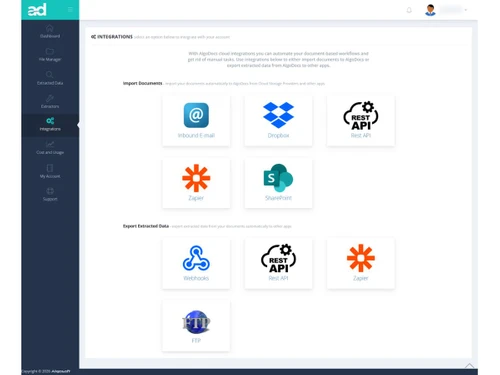Click the FTP globe icon
This screenshot has width=500, height=375.
[196, 322]
